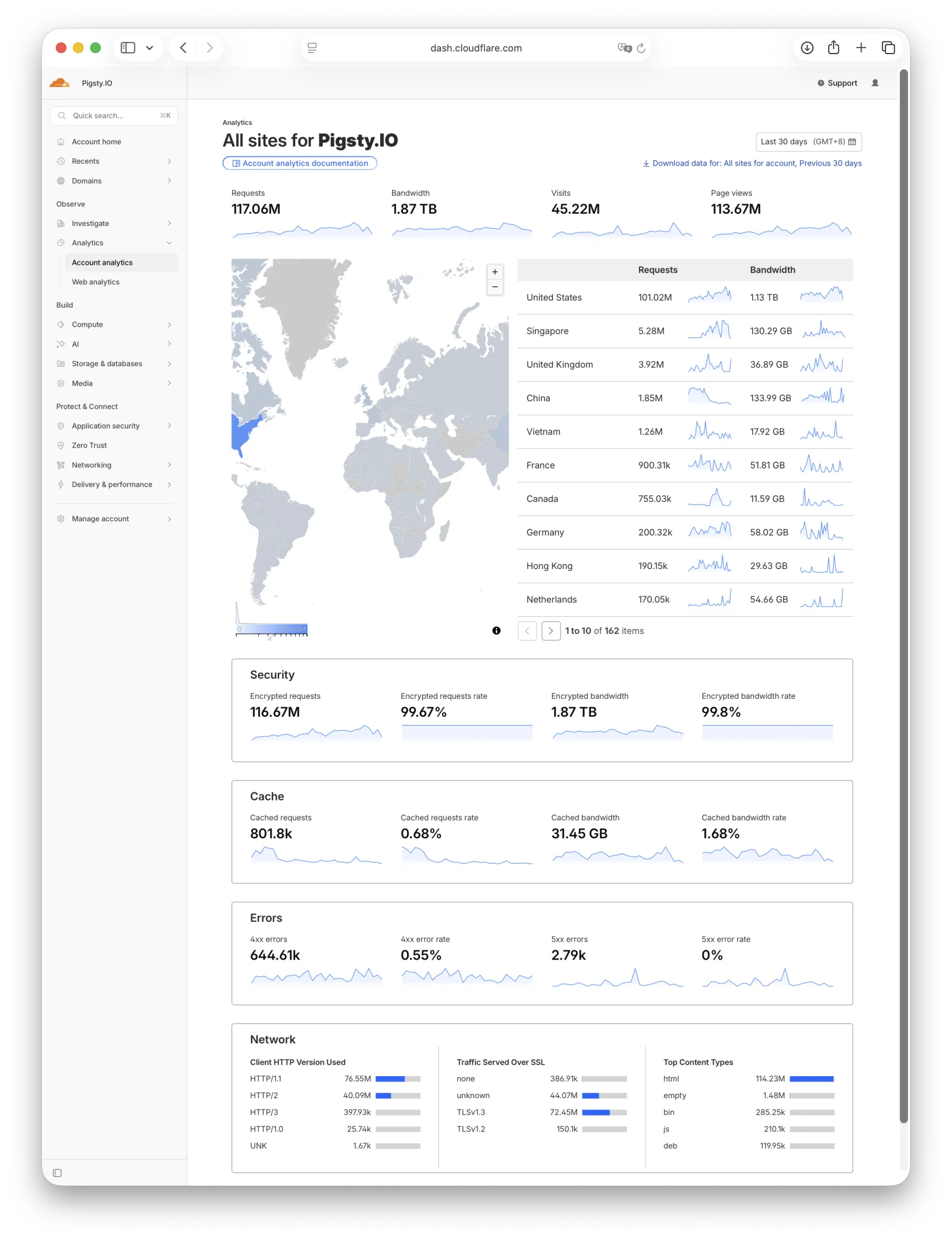Collapse the Analytics section chevron
Viewport: 952px width, 1241px height.
pyautogui.click(x=170, y=243)
